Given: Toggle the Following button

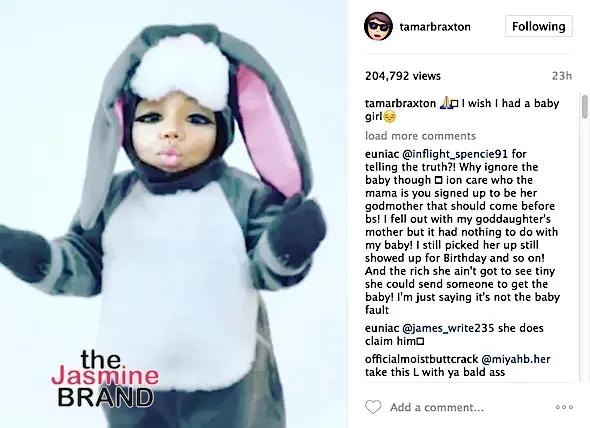Looking at the screenshot, I should coord(538,26).
